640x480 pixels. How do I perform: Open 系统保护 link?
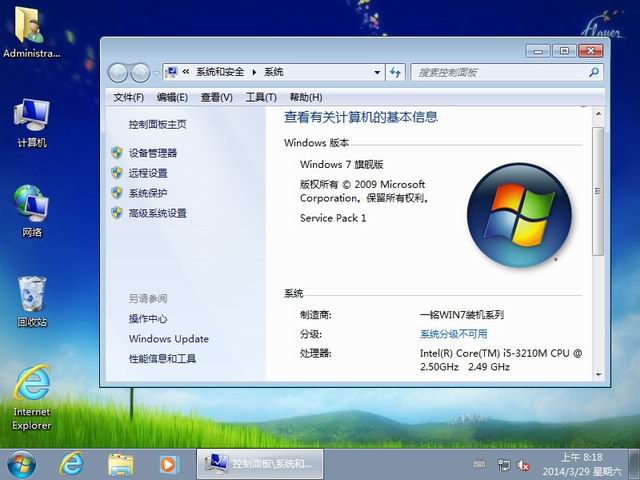(x=148, y=193)
